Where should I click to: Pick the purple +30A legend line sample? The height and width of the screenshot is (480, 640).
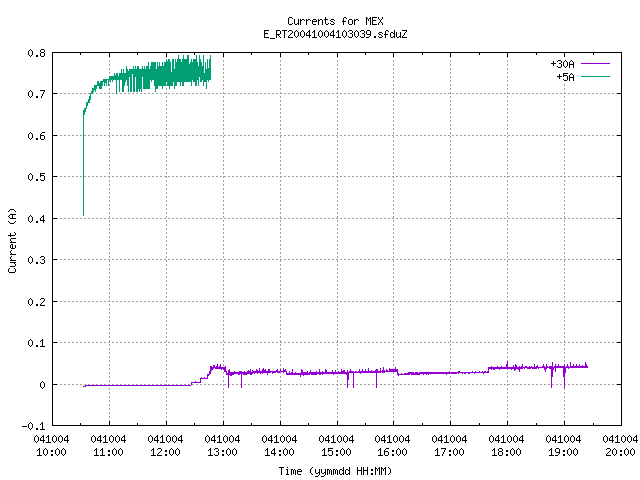coord(595,64)
